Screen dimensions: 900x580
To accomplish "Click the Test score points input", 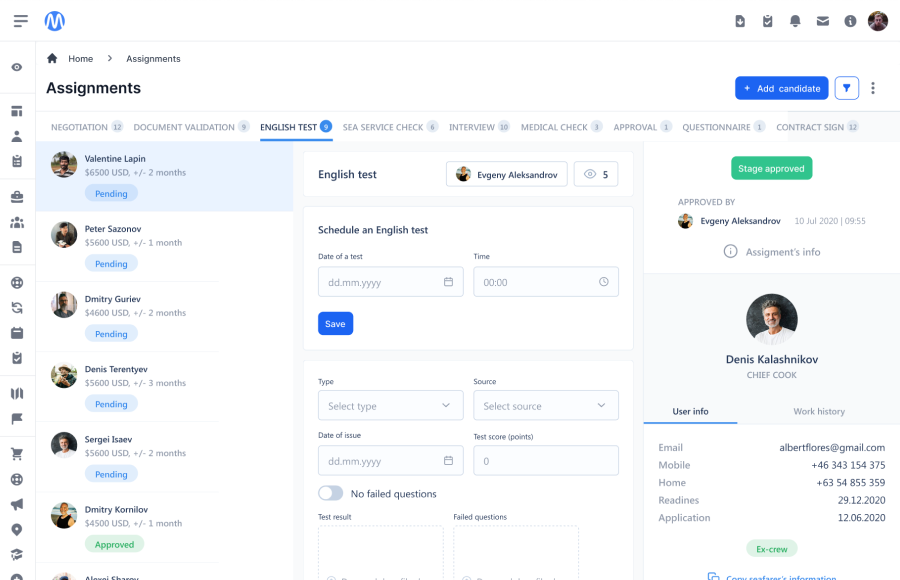I will tap(546, 461).
